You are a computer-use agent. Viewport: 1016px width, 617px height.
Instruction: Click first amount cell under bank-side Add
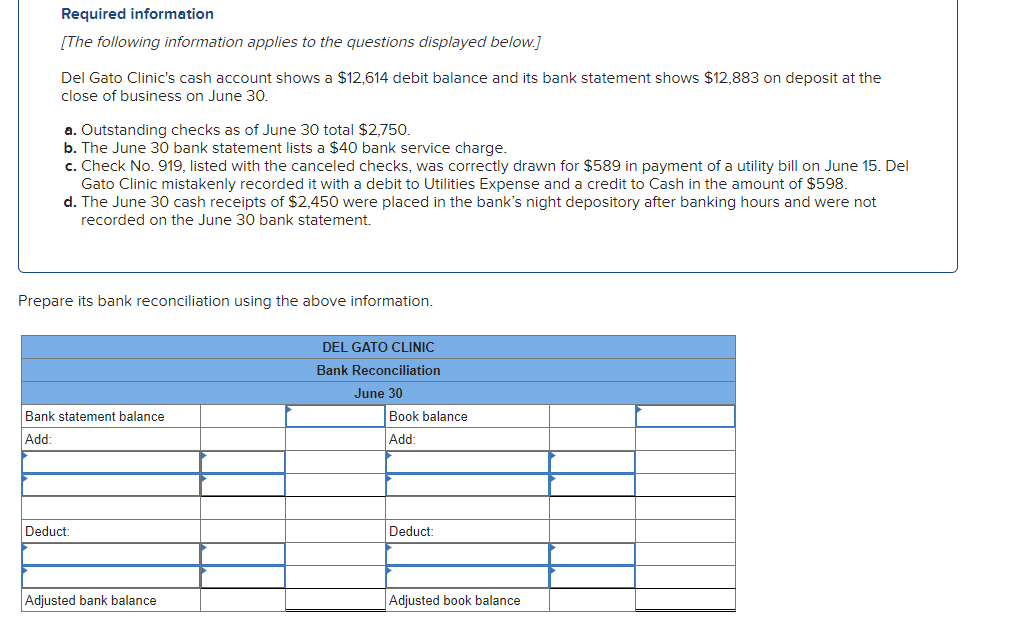coord(242,462)
